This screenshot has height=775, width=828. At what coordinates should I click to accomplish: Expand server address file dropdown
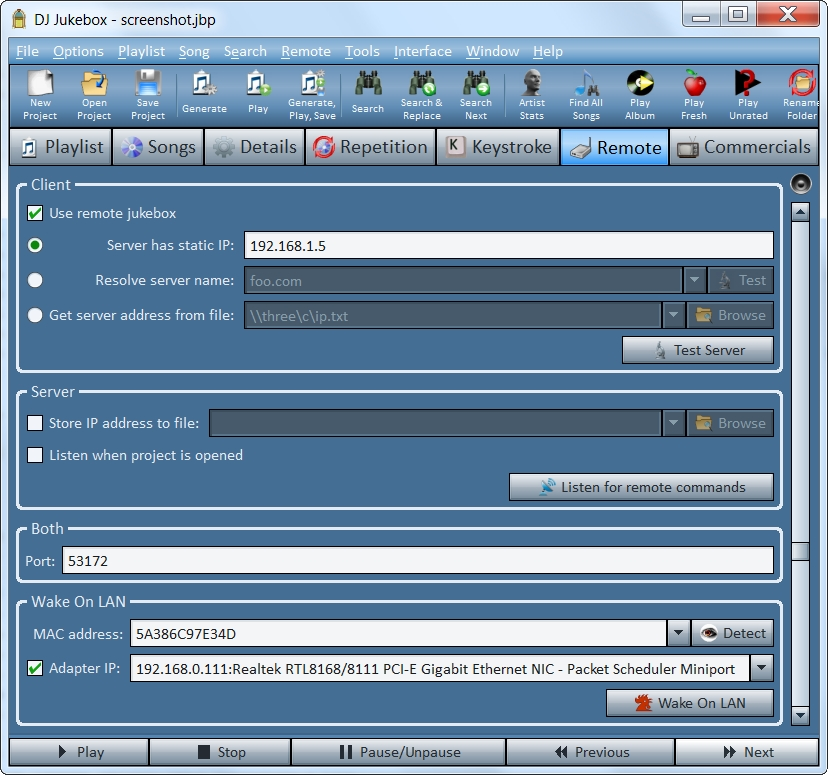(673, 315)
